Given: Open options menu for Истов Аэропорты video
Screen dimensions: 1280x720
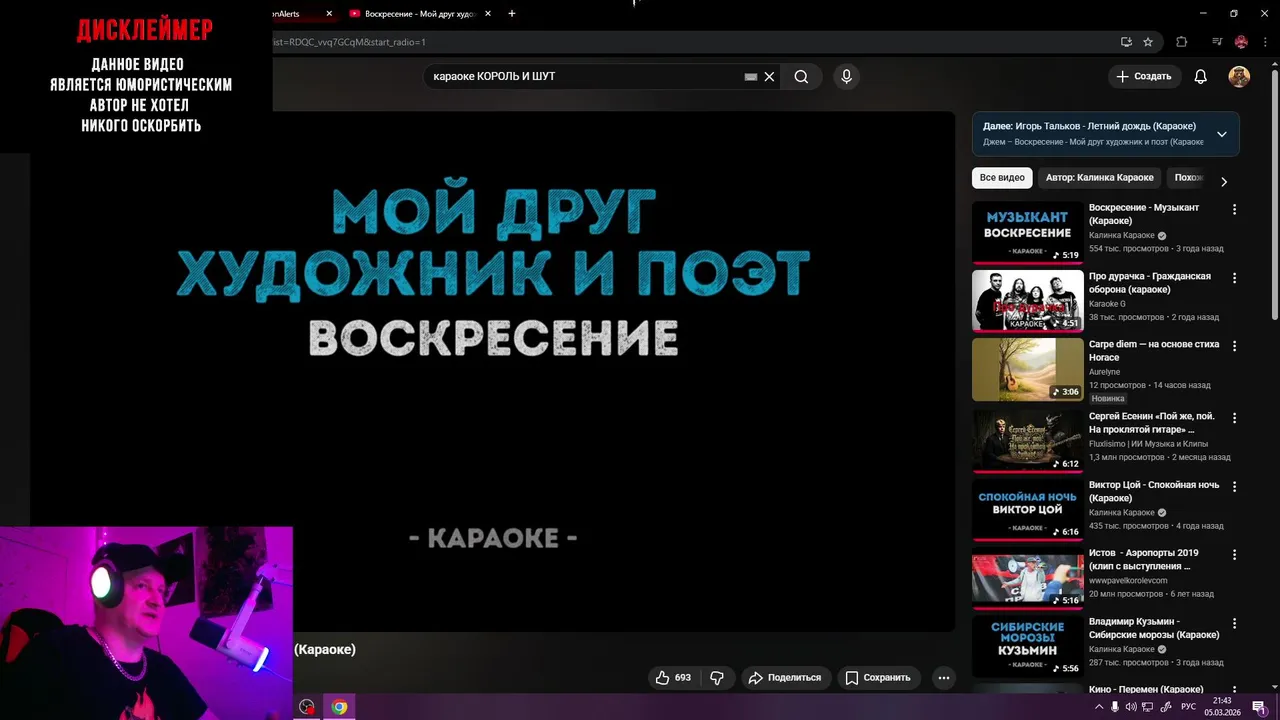Looking at the screenshot, I should pyautogui.click(x=1234, y=554).
